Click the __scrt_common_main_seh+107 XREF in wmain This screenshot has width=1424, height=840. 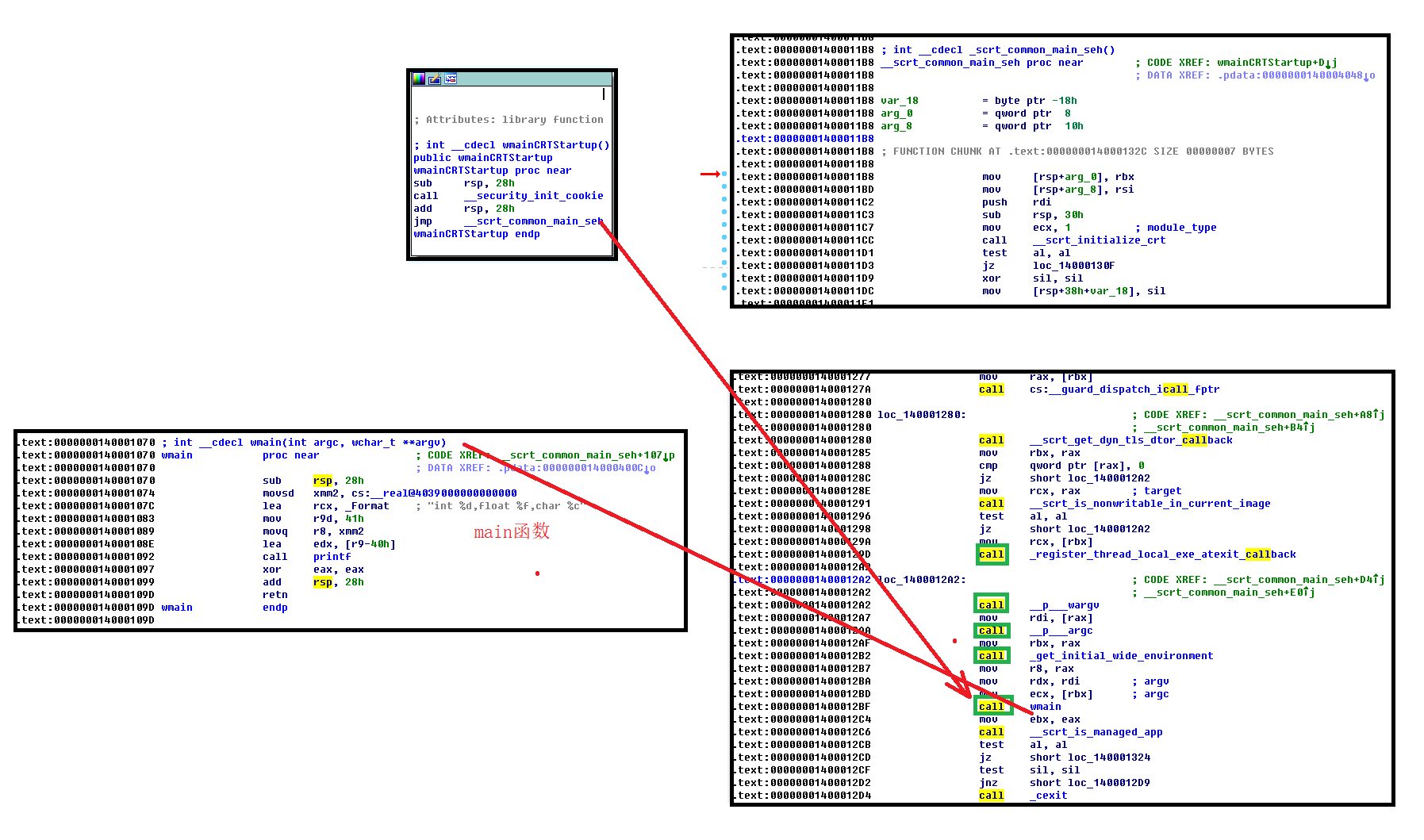(589, 455)
